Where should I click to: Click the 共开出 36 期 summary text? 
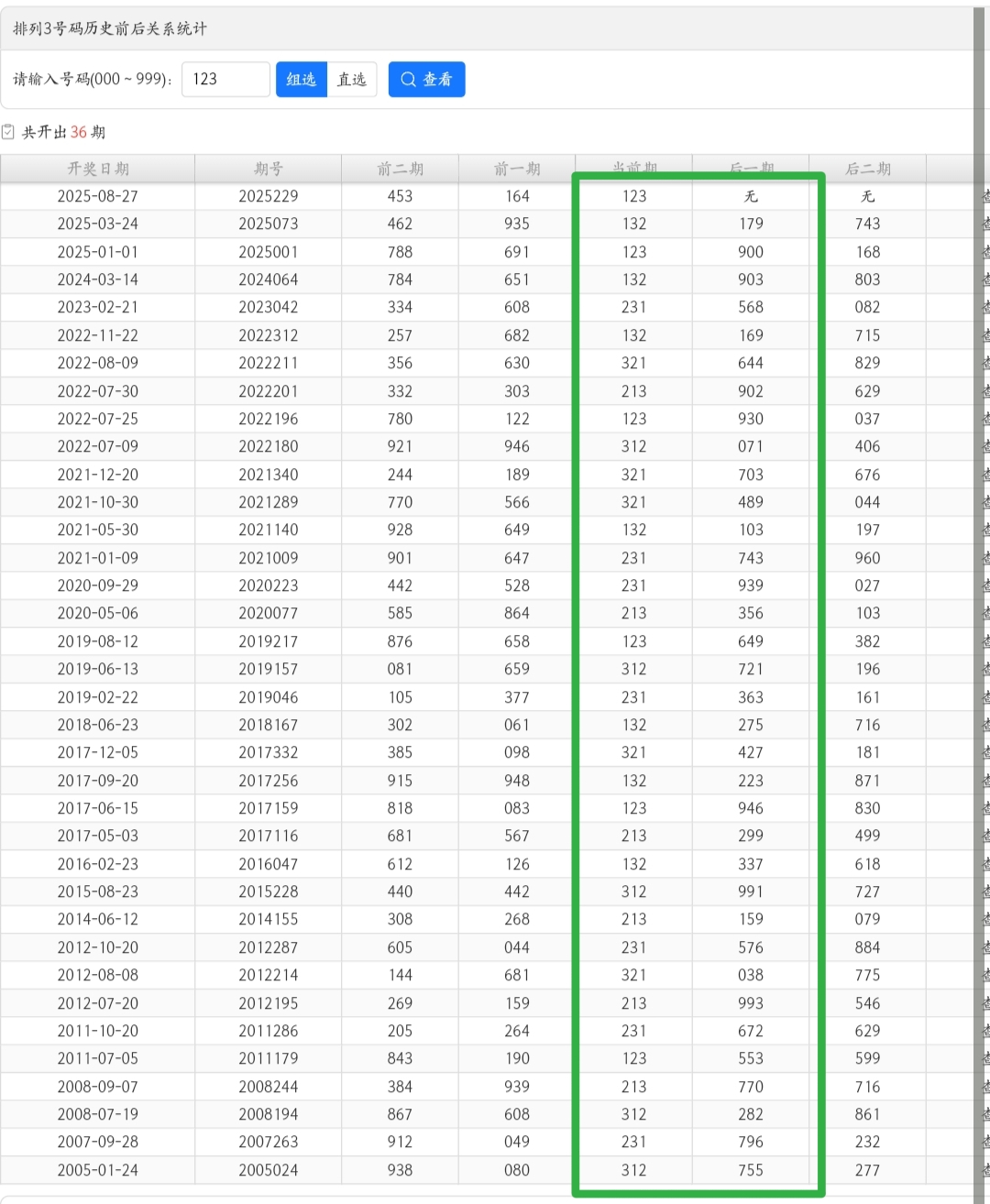click(x=63, y=132)
